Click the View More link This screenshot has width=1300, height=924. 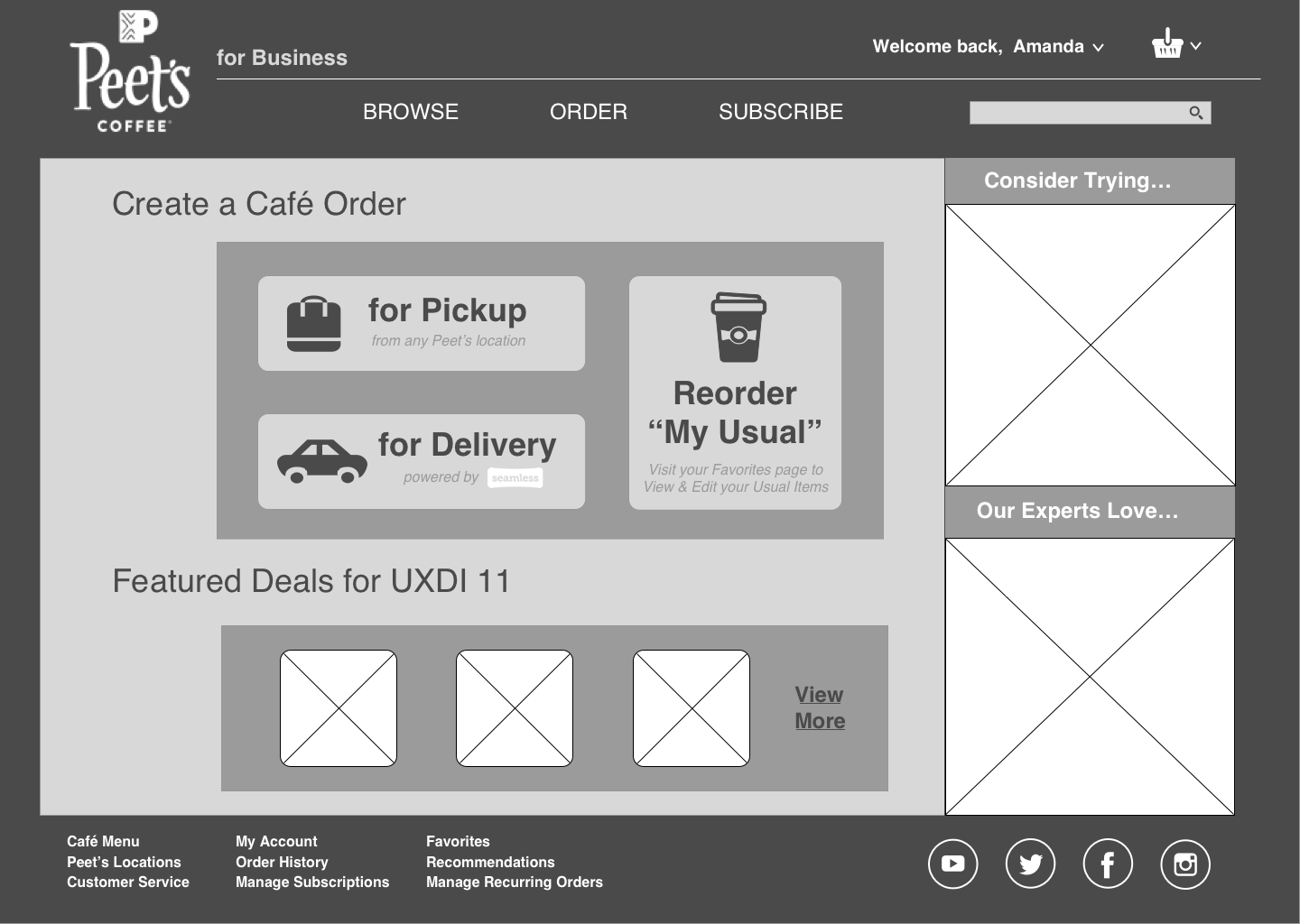(818, 707)
